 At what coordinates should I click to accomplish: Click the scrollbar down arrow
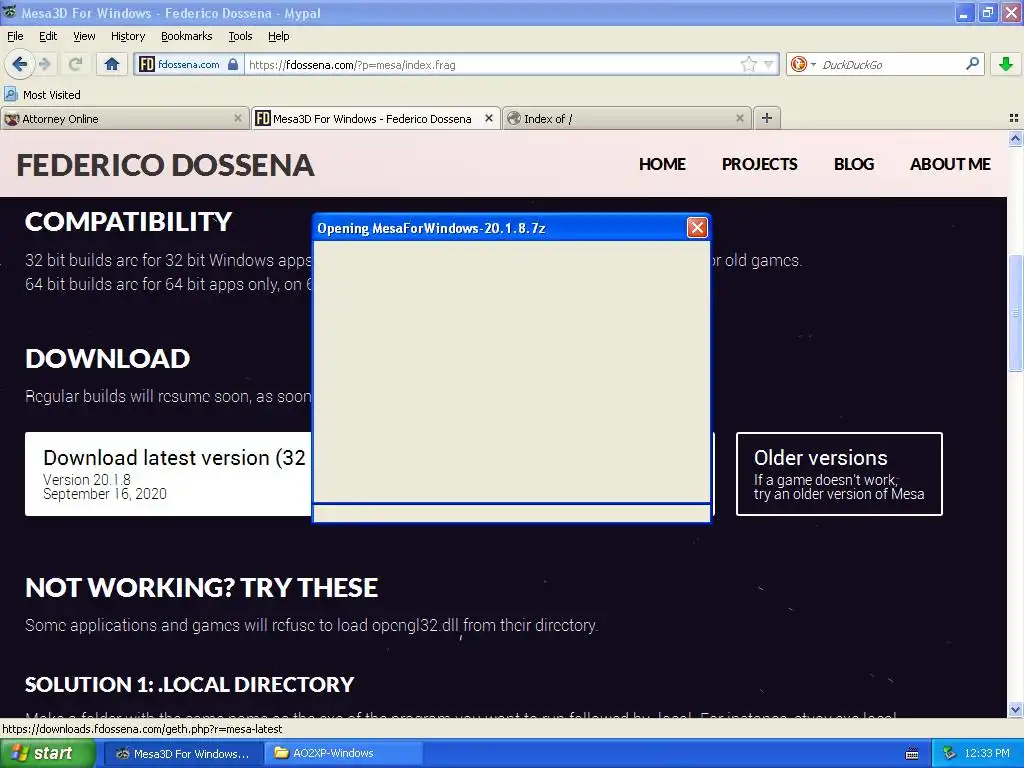(x=1015, y=710)
